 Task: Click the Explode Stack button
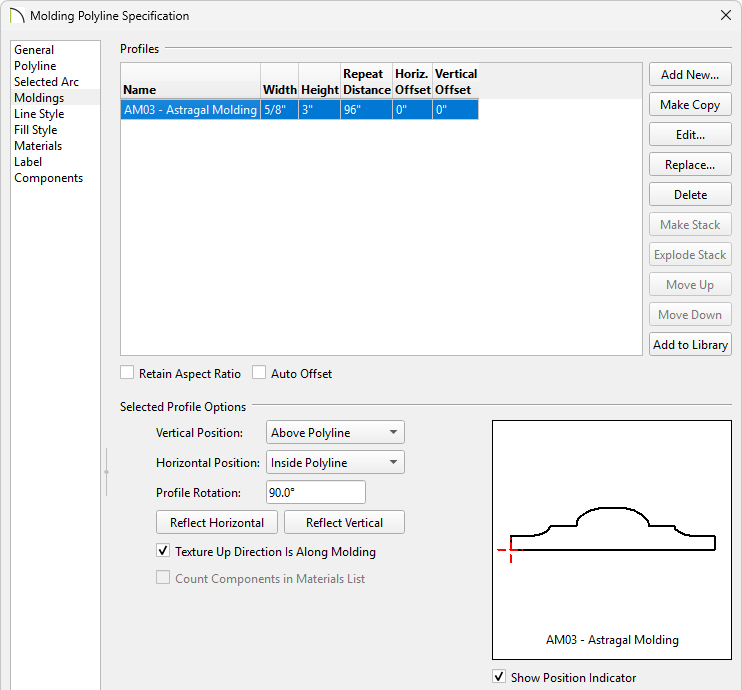[x=690, y=255]
